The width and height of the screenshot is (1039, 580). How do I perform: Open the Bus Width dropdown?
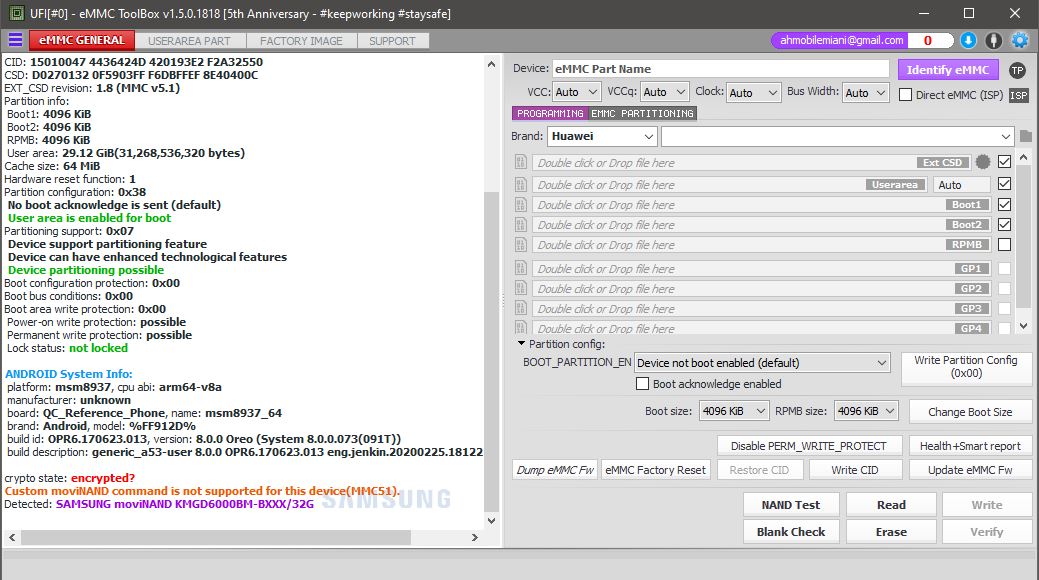click(x=865, y=92)
